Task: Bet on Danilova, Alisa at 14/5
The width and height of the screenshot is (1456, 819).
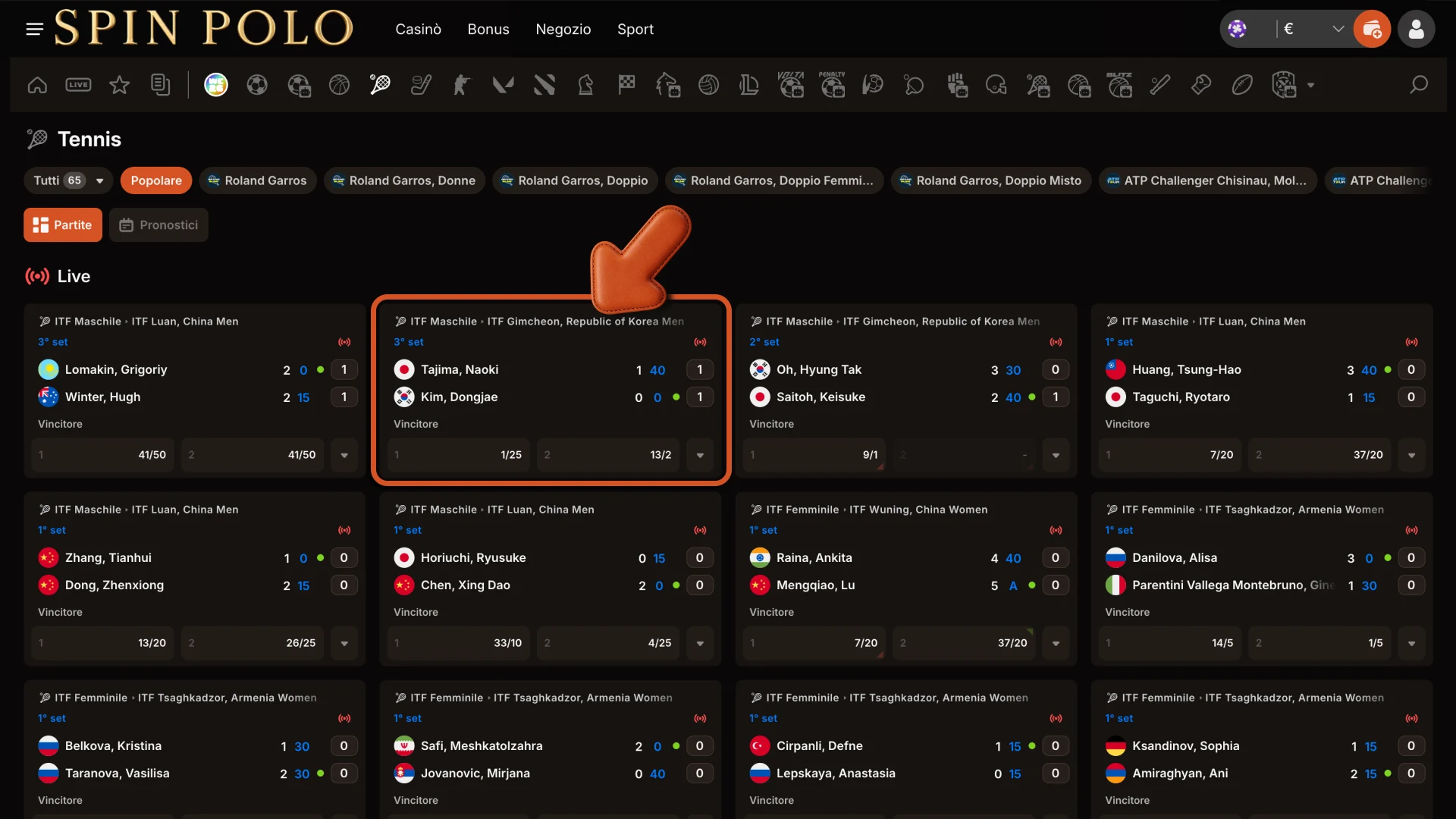Action: (1170, 643)
